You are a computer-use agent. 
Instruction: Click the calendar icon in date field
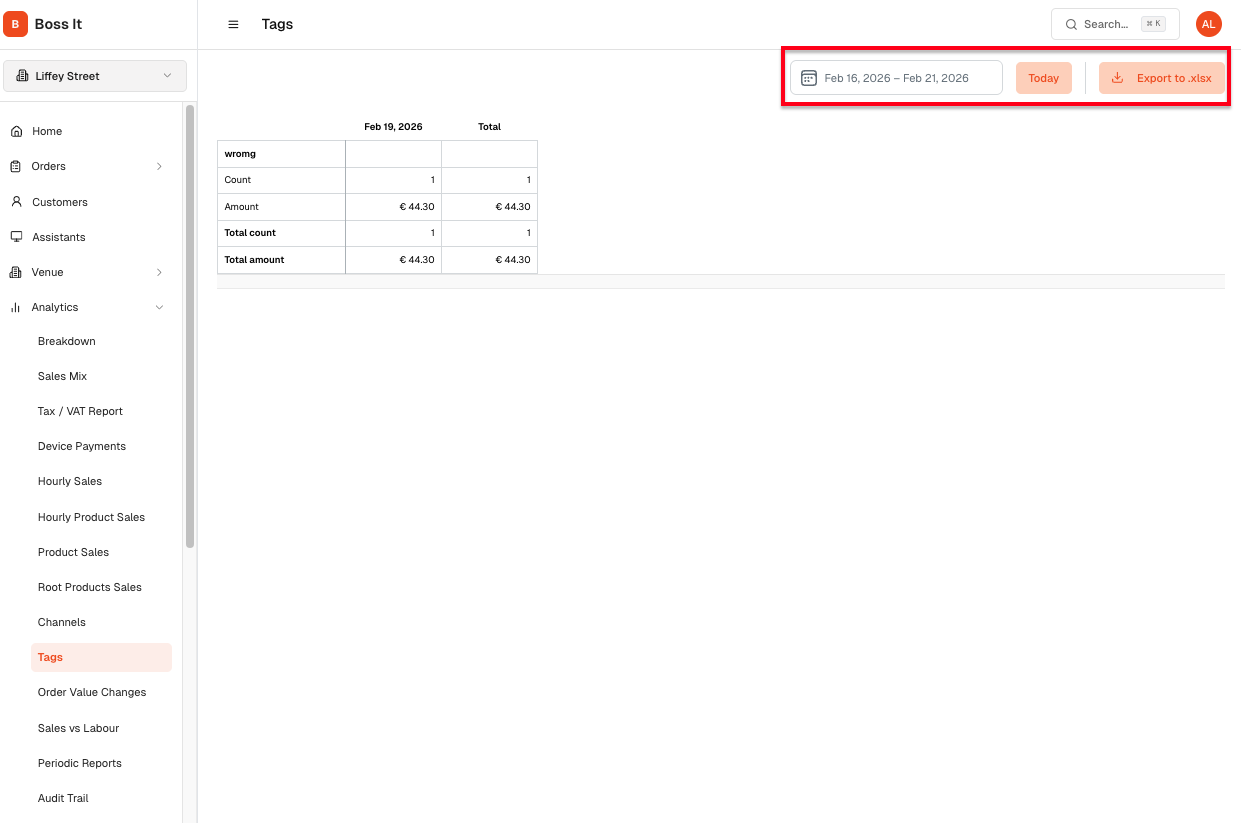click(809, 78)
